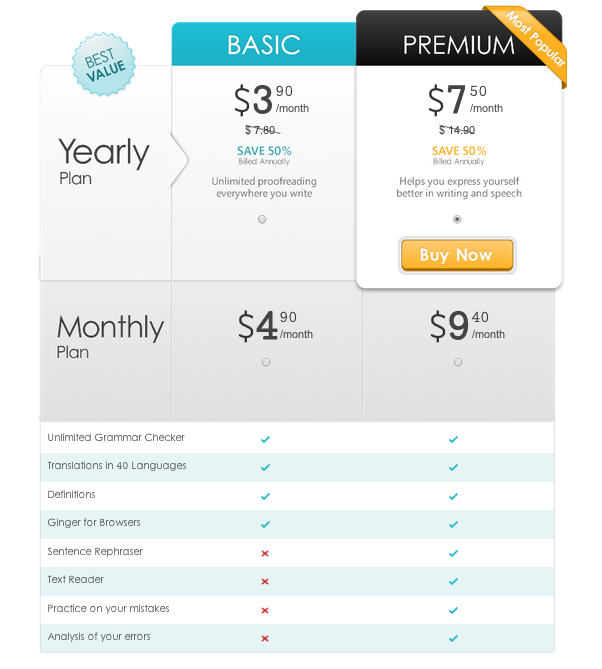602x669 pixels.
Task: Click Premium checkmark for Sentence Rephraser
Action: [x=454, y=553]
